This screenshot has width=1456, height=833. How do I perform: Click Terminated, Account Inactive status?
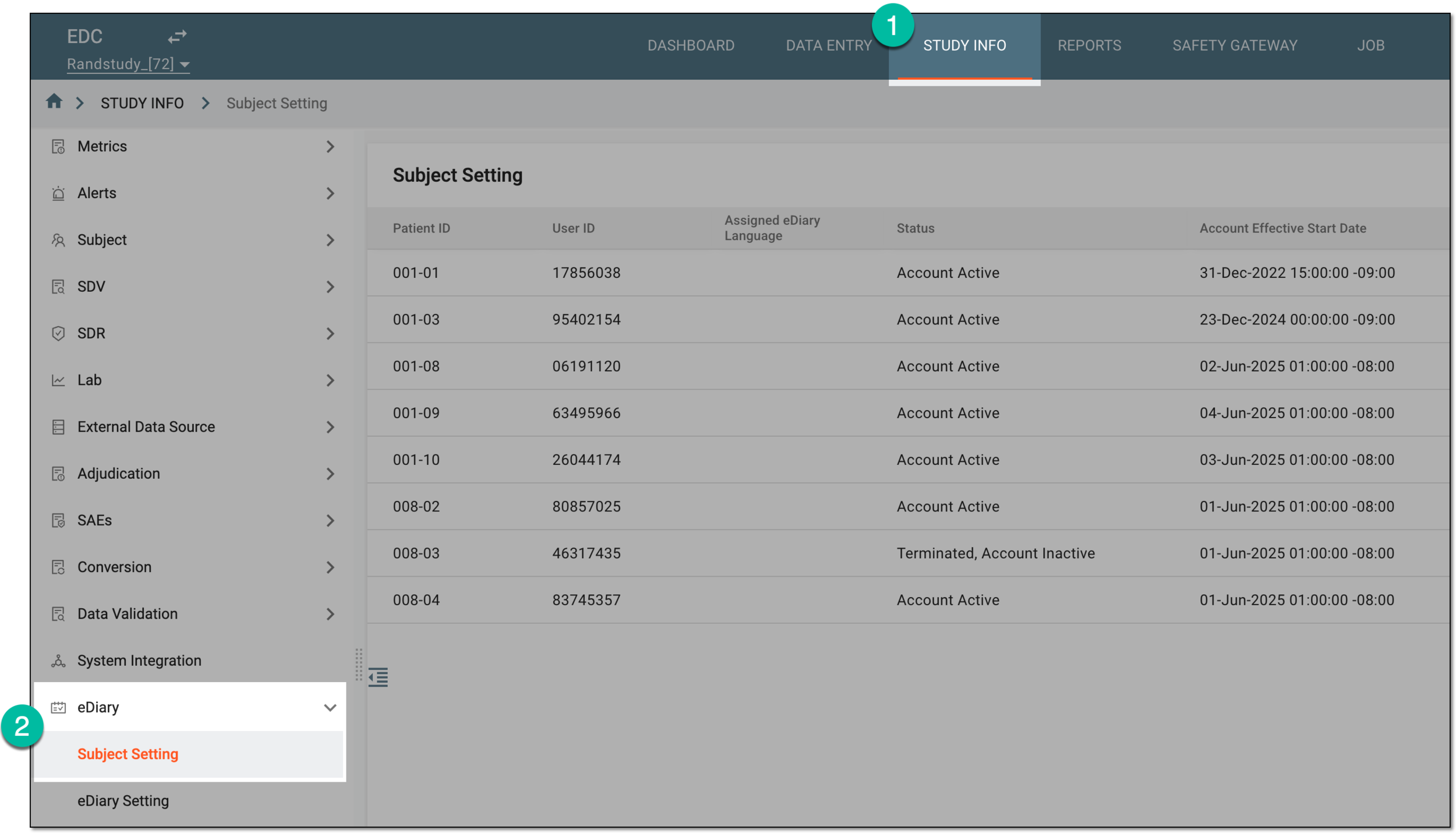[995, 553]
